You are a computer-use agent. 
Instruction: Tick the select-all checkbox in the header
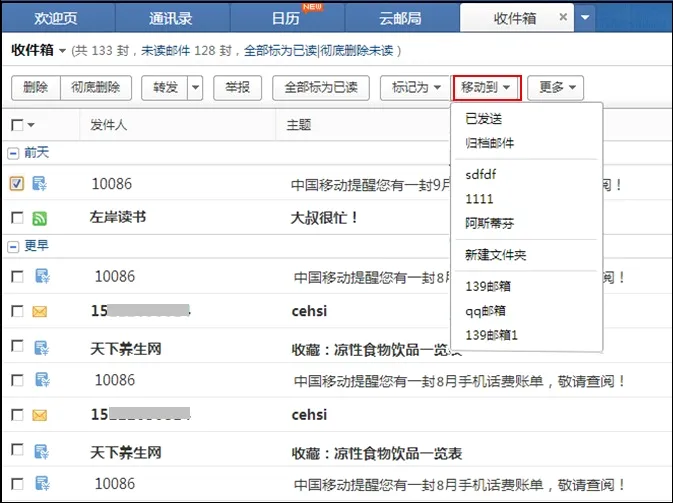click(x=17, y=125)
